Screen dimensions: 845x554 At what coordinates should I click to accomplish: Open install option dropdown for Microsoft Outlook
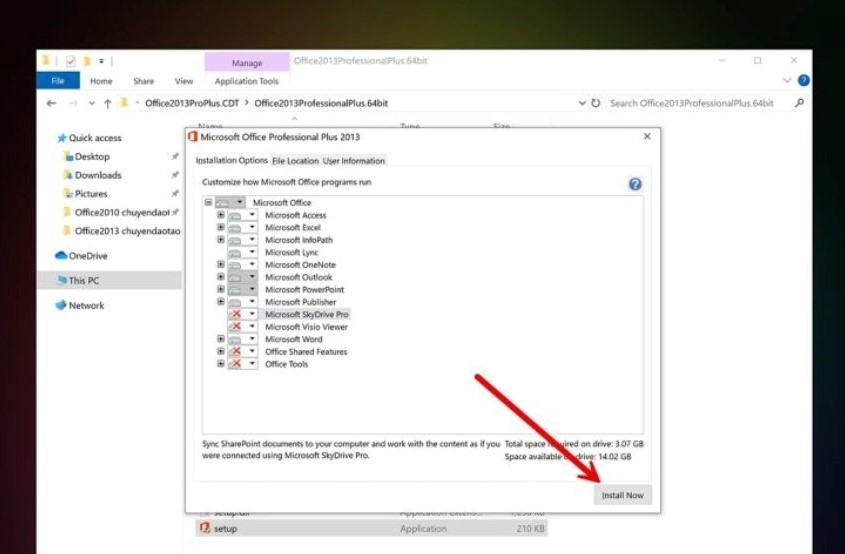tap(242, 276)
